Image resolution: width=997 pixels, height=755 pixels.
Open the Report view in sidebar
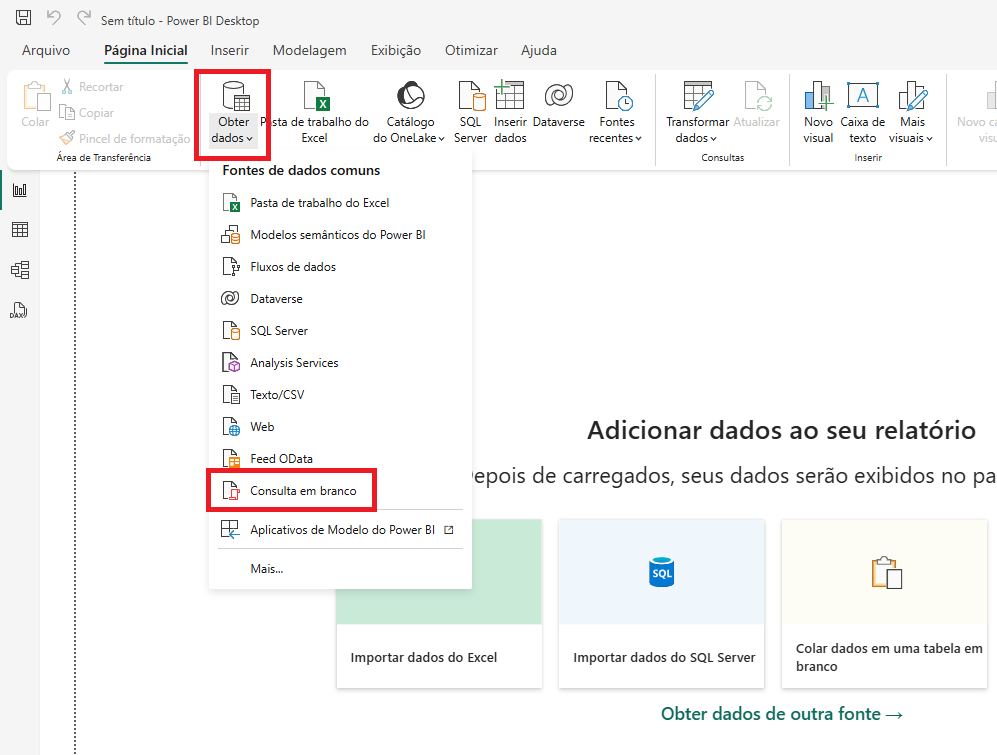tap(20, 190)
